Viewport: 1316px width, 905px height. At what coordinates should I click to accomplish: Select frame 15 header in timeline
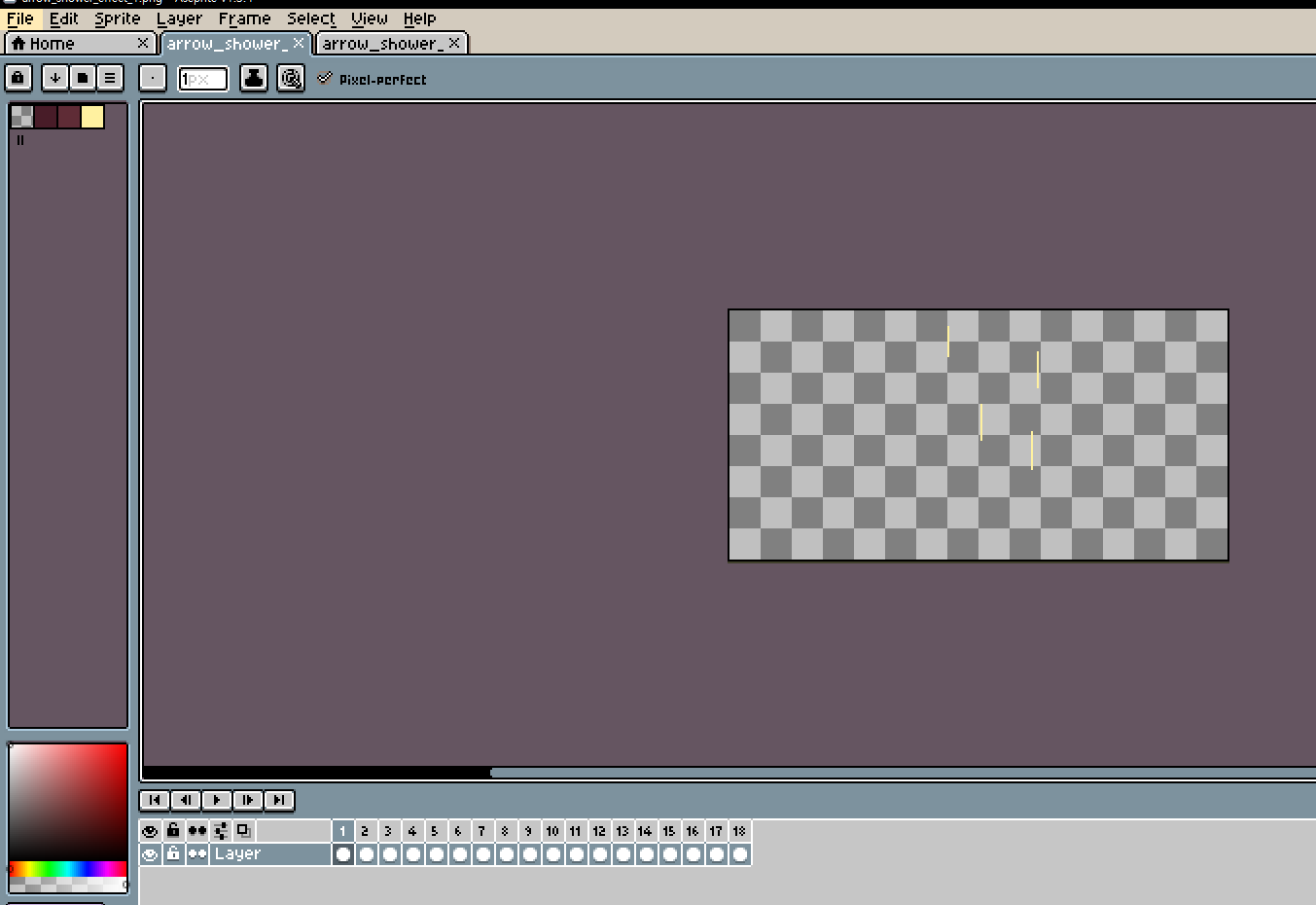(669, 831)
